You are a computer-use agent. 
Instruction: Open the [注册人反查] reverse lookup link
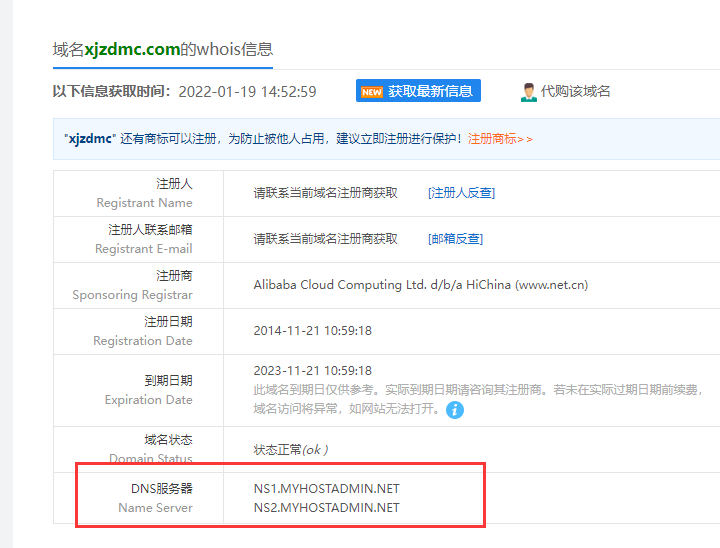pos(461,193)
